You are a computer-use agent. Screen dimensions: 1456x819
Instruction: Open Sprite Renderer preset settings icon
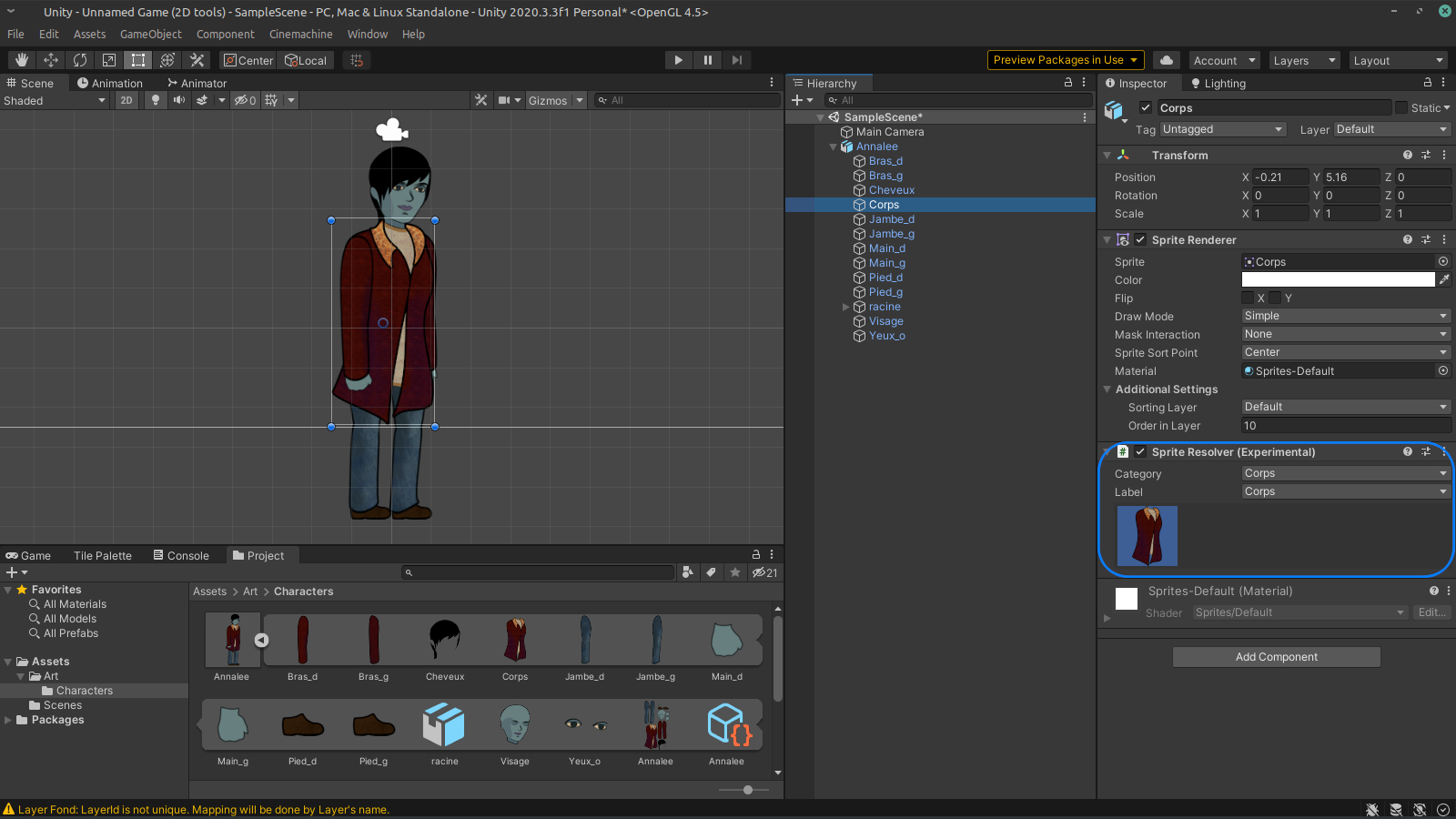pyautogui.click(x=1426, y=239)
